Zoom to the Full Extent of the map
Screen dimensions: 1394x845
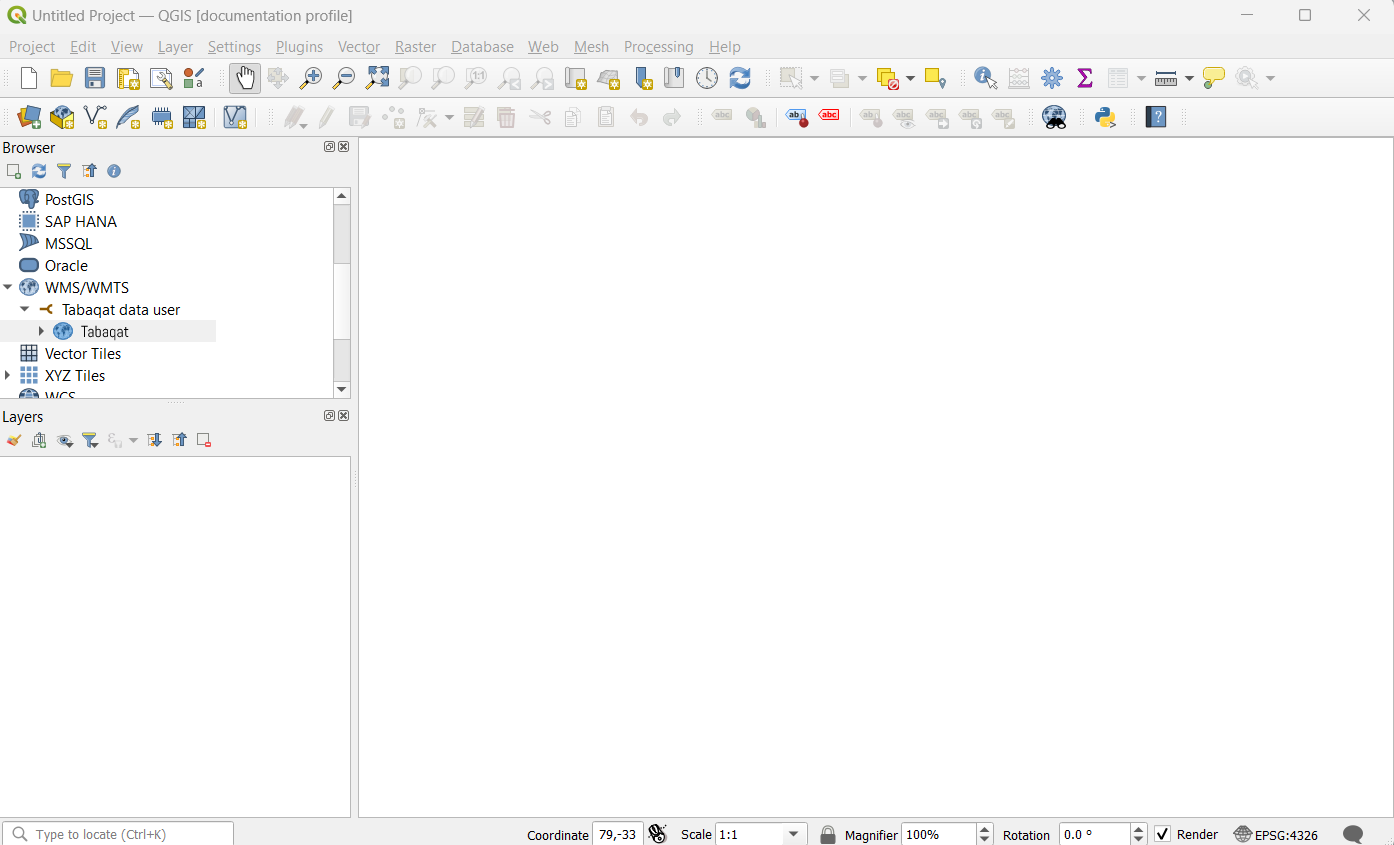(x=377, y=77)
